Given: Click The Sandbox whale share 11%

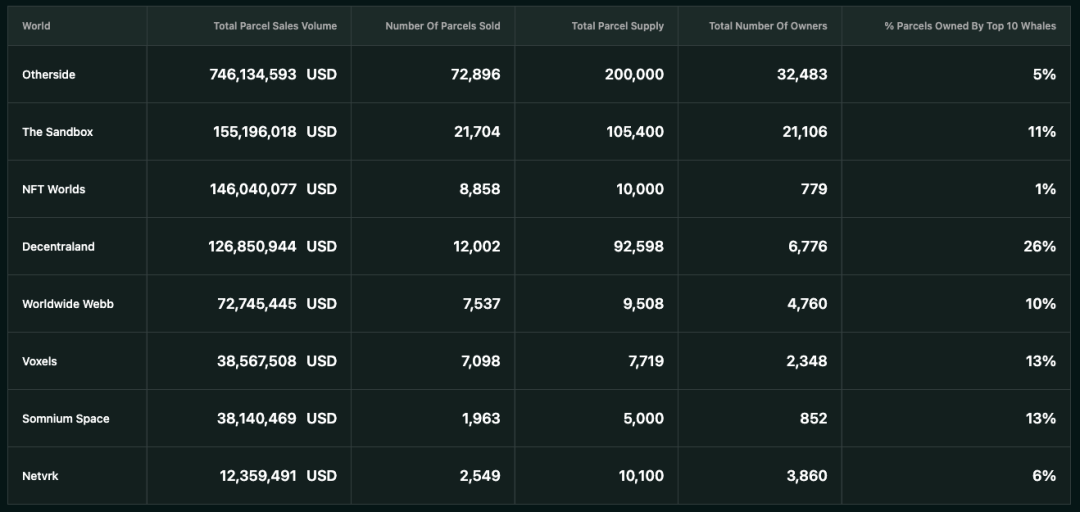Looking at the screenshot, I should 1042,132.
